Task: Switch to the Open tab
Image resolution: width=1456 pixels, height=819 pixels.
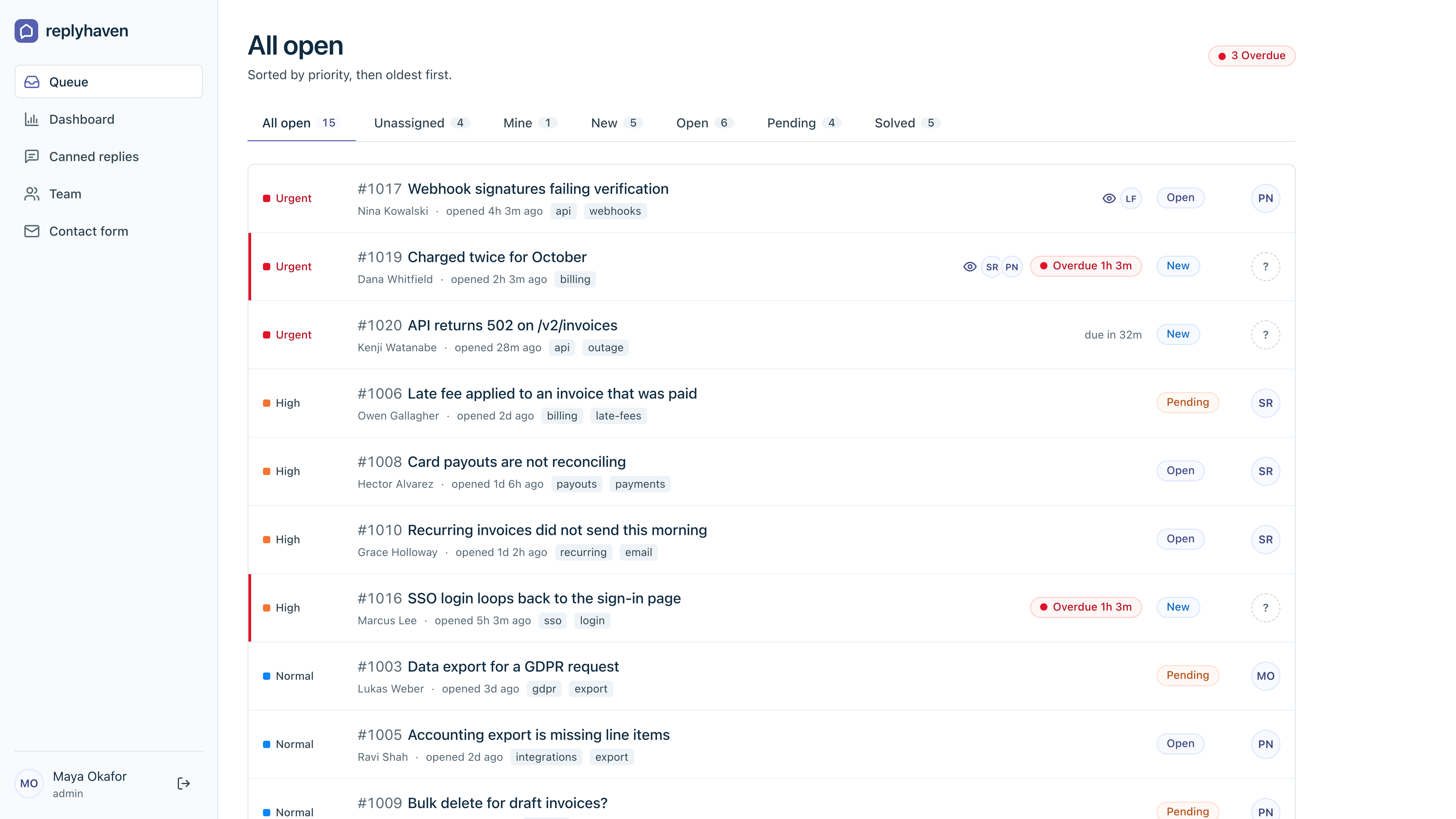Action: click(705, 123)
